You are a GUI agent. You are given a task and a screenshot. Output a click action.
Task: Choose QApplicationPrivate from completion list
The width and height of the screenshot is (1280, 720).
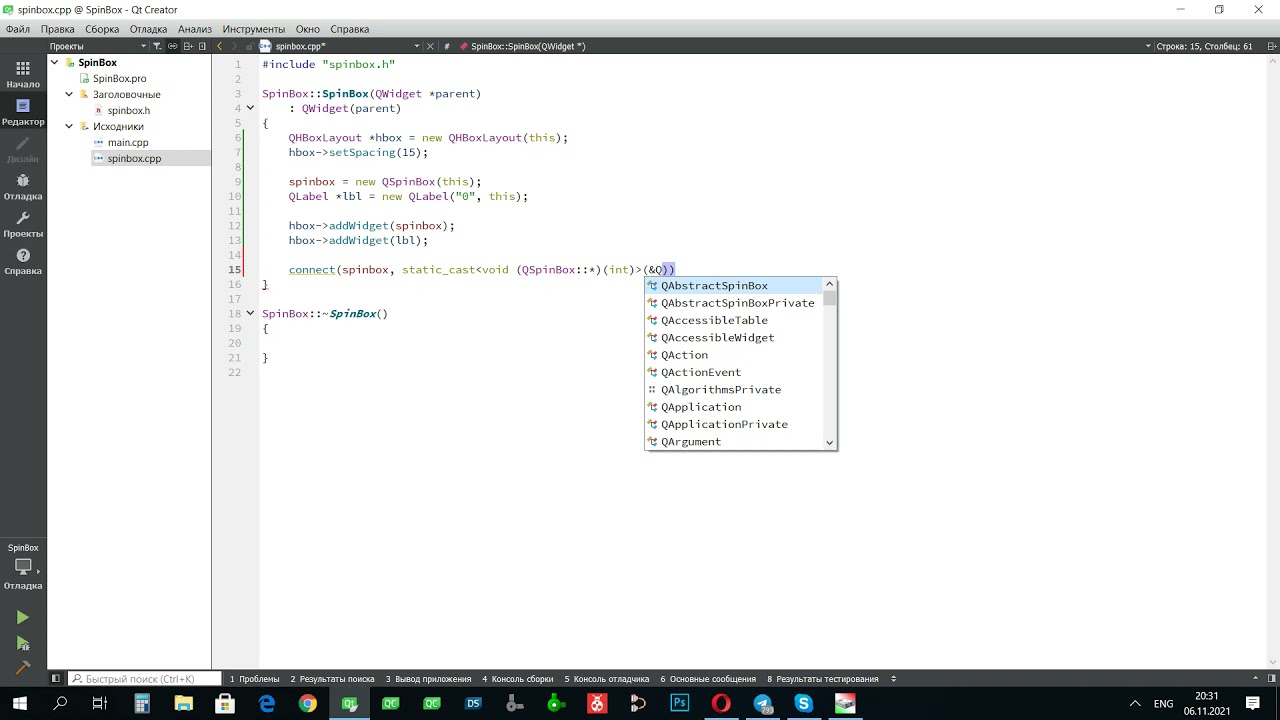(x=735, y=424)
